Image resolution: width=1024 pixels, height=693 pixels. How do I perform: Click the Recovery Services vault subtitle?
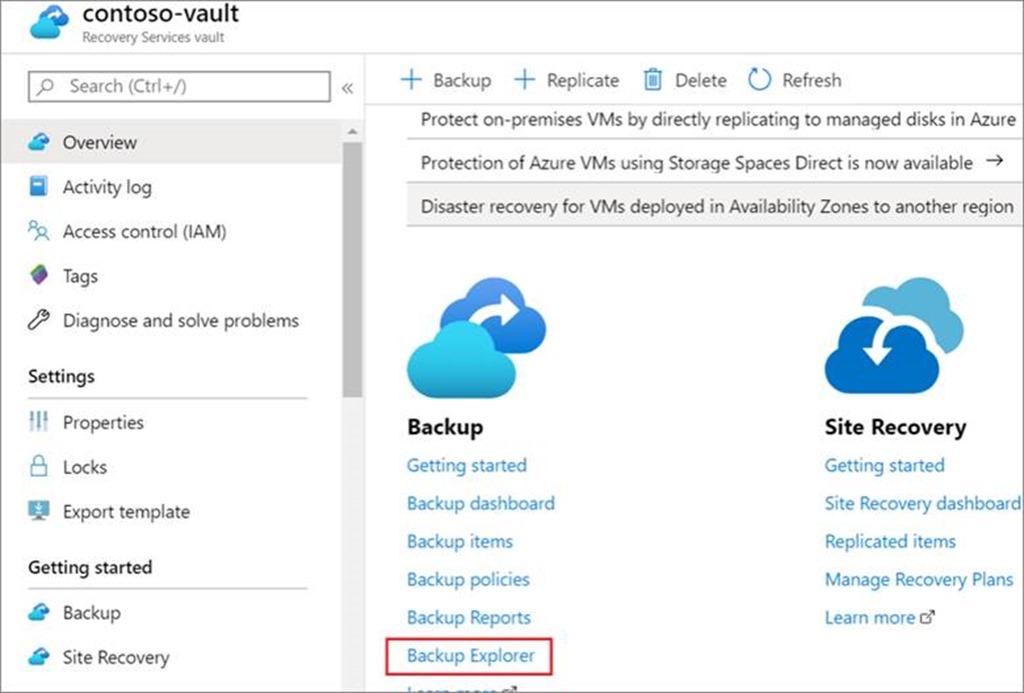pos(153,37)
